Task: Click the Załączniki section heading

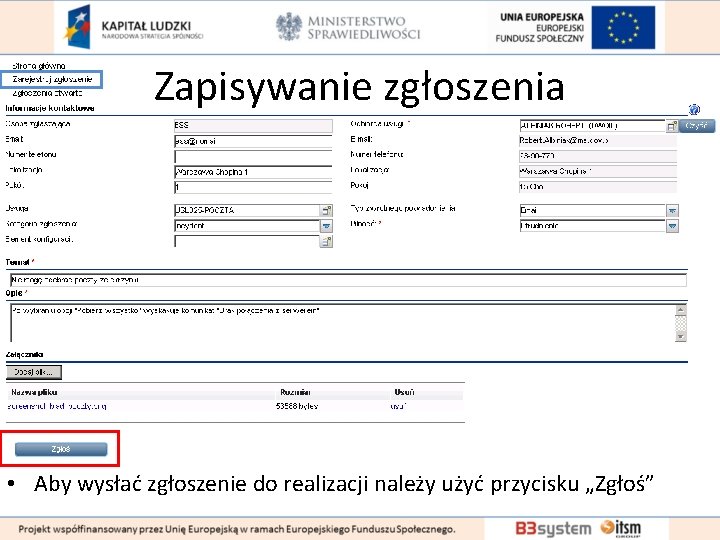Action: pos(24,354)
